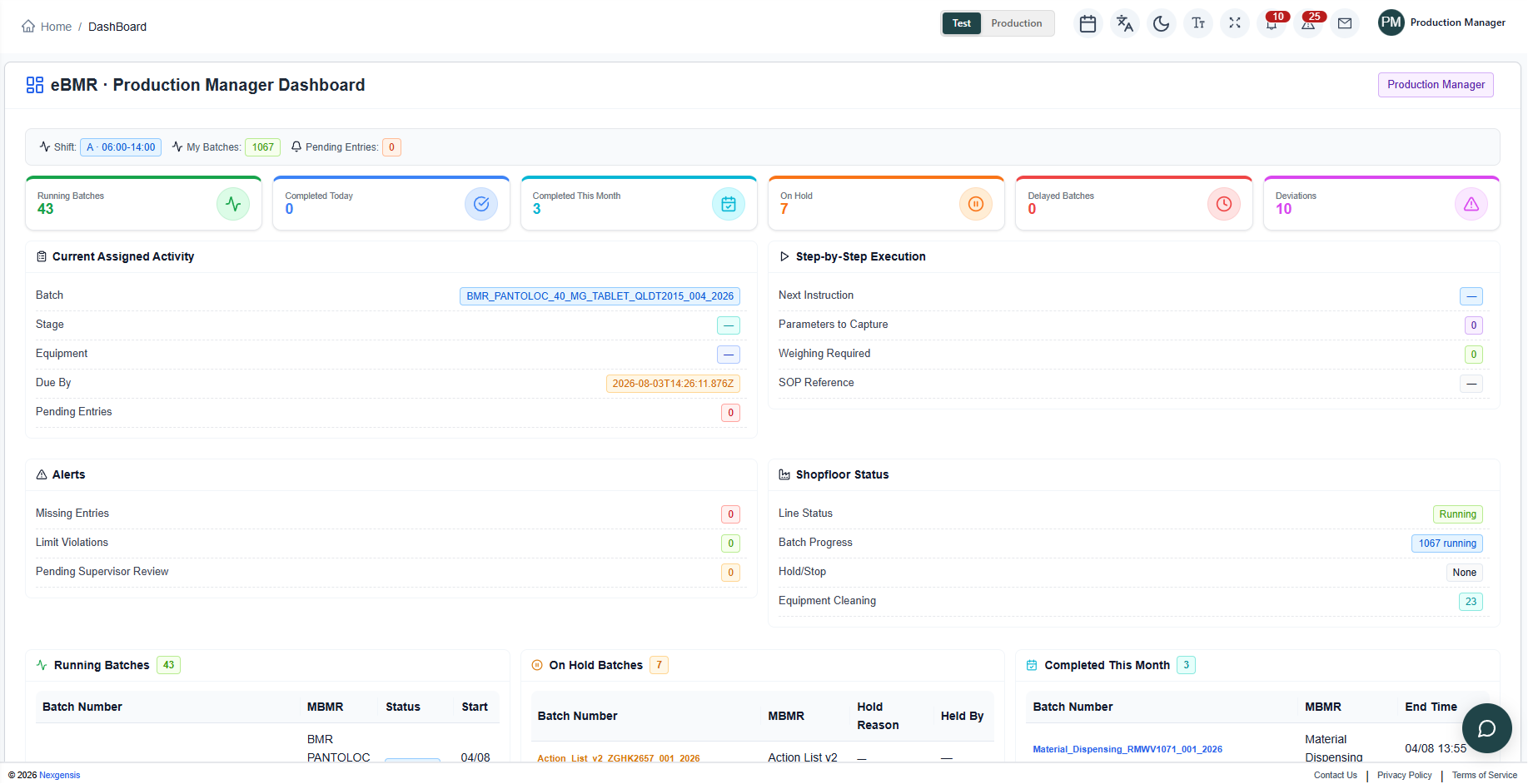Switch environment to Production
The width and height of the screenshot is (1528, 784).
tap(1017, 23)
